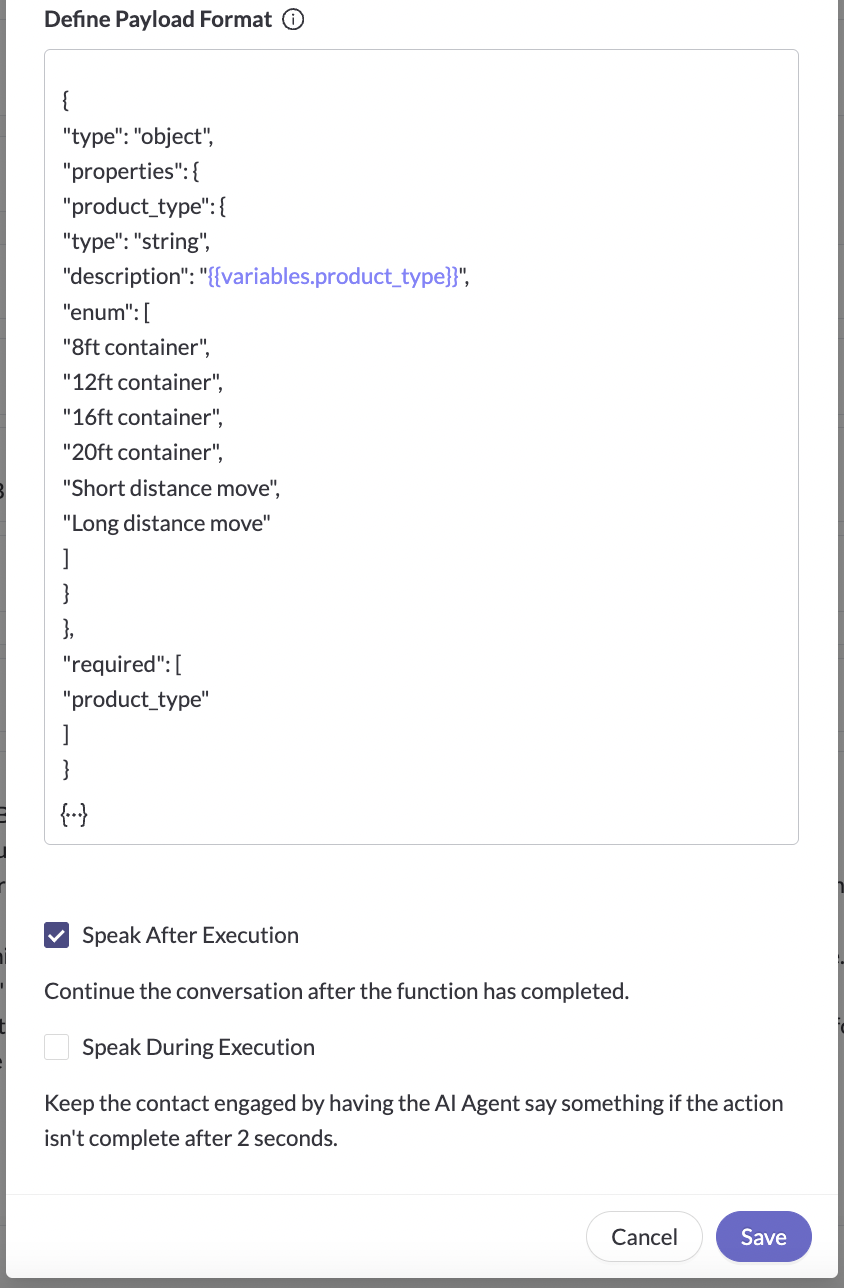Click the "type": "object" line

click(137, 135)
